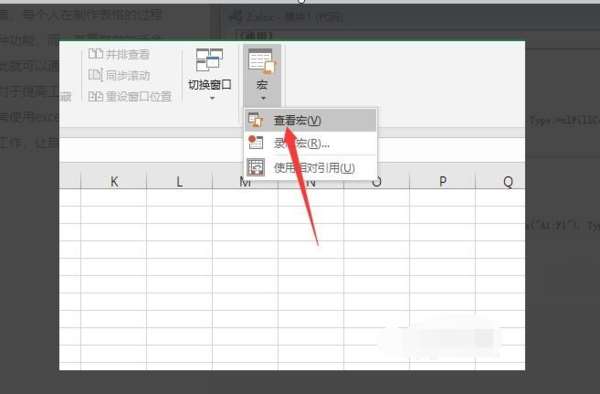Click the 重设窗口位置 button label
Viewport: 600px width, 394px height.
[x=139, y=97]
